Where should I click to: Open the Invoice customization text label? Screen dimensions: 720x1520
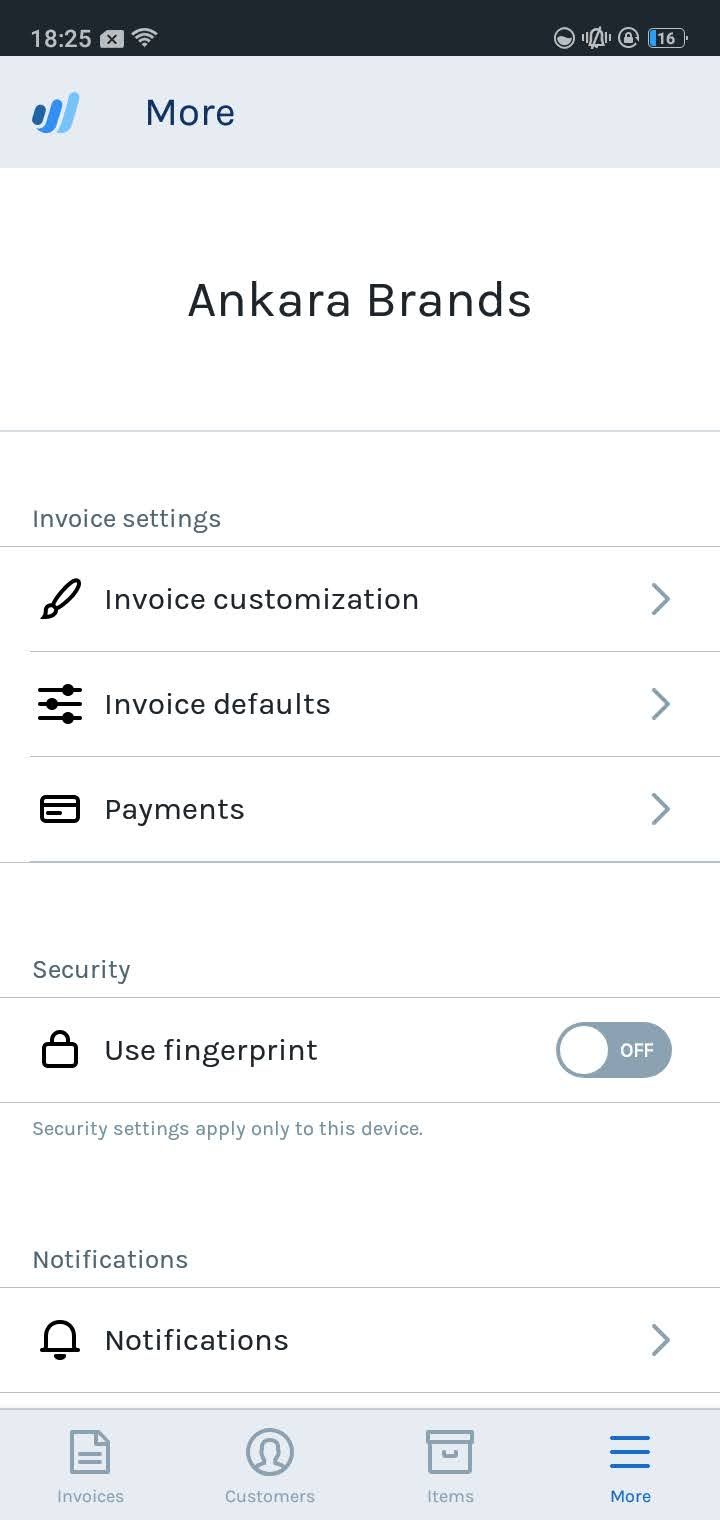click(x=261, y=599)
